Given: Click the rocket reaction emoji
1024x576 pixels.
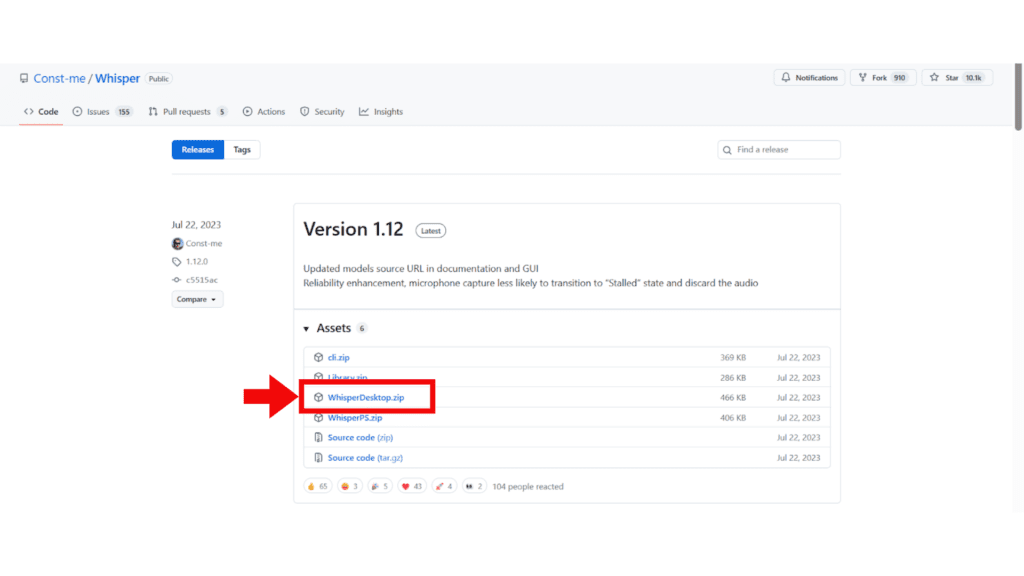Looking at the screenshot, I should pos(437,486).
